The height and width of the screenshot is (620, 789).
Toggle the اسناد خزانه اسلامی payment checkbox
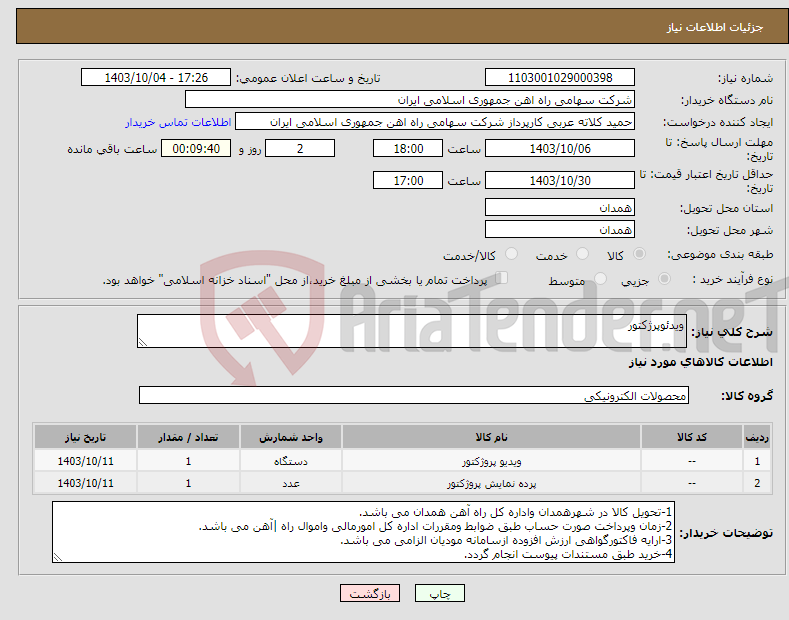click(502, 278)
